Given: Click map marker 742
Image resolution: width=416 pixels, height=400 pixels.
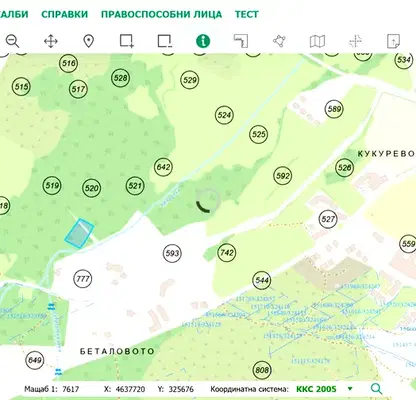Looking at the screenshot, I should 227,253.
